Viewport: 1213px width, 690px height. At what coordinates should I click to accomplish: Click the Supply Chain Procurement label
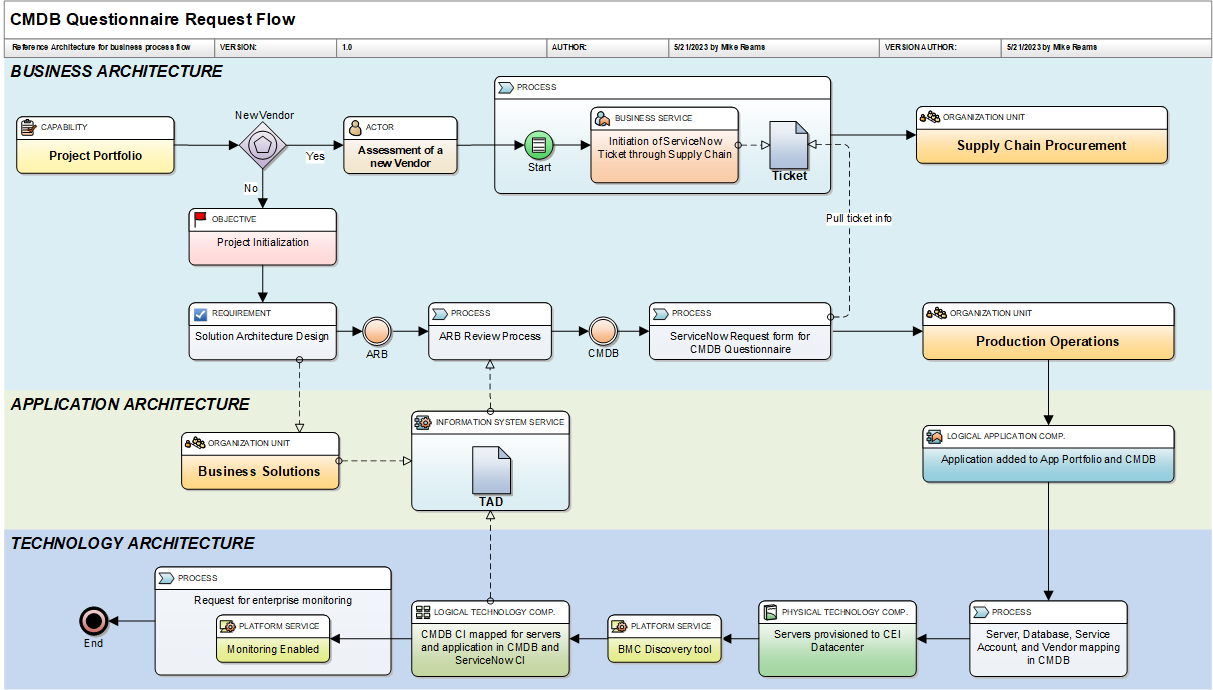[1042, 146]
